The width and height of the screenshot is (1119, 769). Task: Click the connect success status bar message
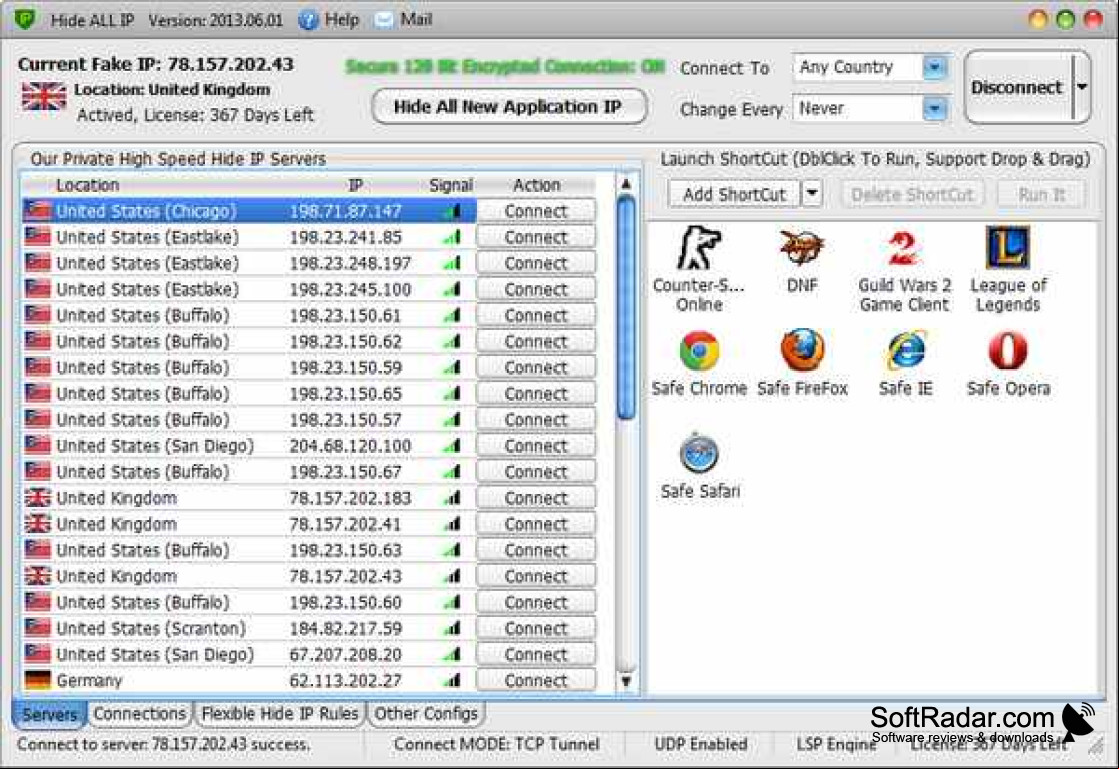(x=163, y=744)
